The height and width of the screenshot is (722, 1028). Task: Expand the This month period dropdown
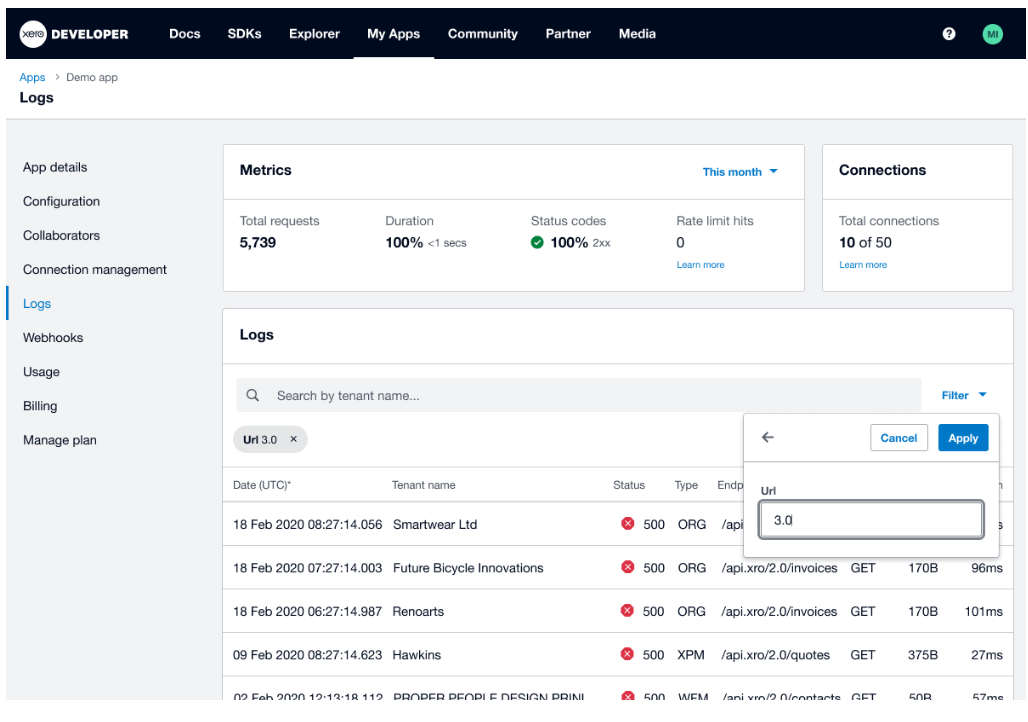(x=740, y=172)
